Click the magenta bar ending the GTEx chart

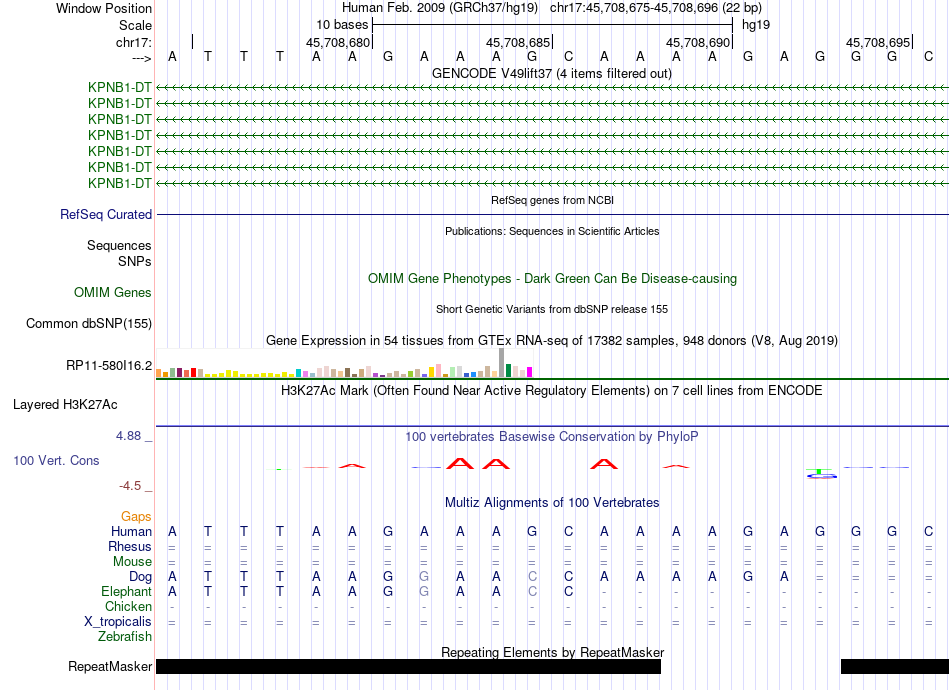(x=530, y=372)
